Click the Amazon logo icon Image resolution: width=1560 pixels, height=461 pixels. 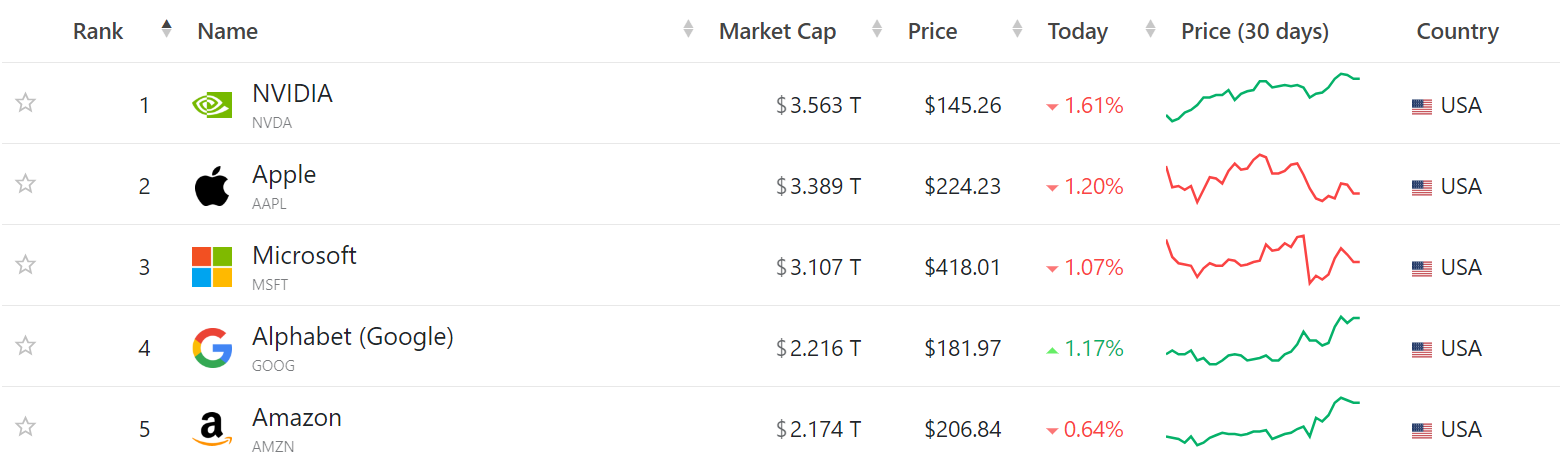point(212,429)
